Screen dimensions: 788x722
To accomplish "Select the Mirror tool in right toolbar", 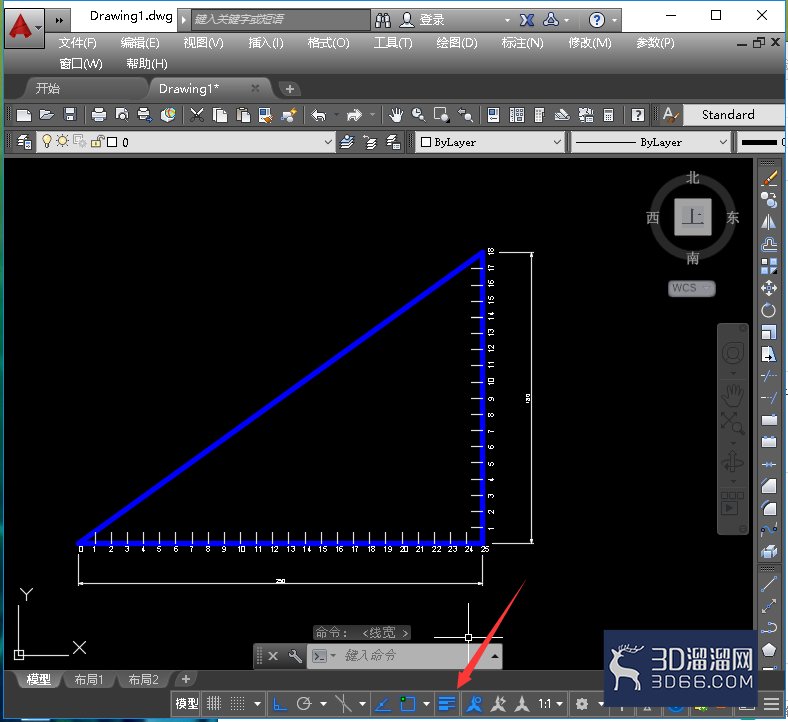I will pyautogui.click(x=768, y=222).
